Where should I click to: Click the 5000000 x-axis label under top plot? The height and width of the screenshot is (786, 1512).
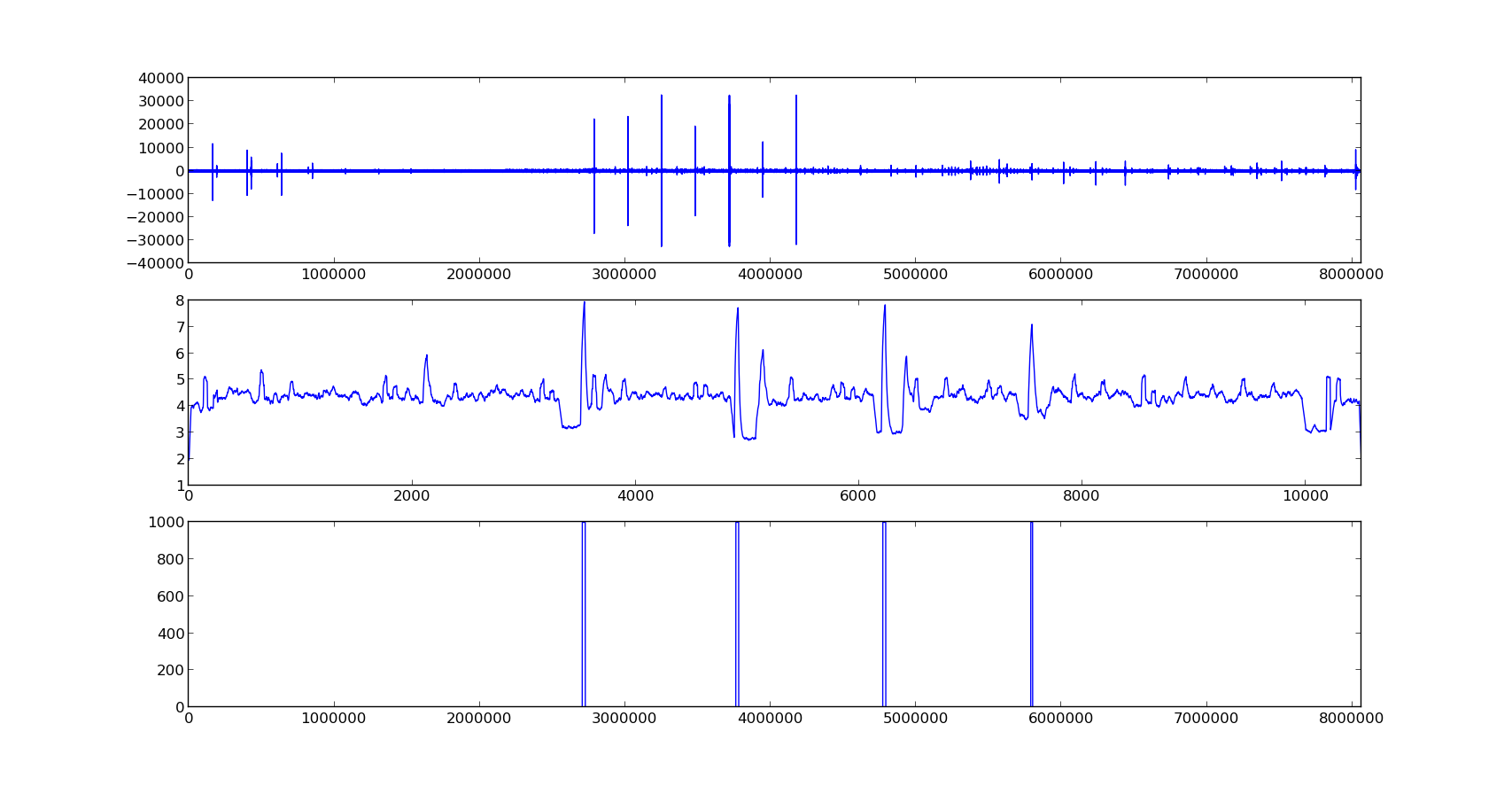click(915, 274)
